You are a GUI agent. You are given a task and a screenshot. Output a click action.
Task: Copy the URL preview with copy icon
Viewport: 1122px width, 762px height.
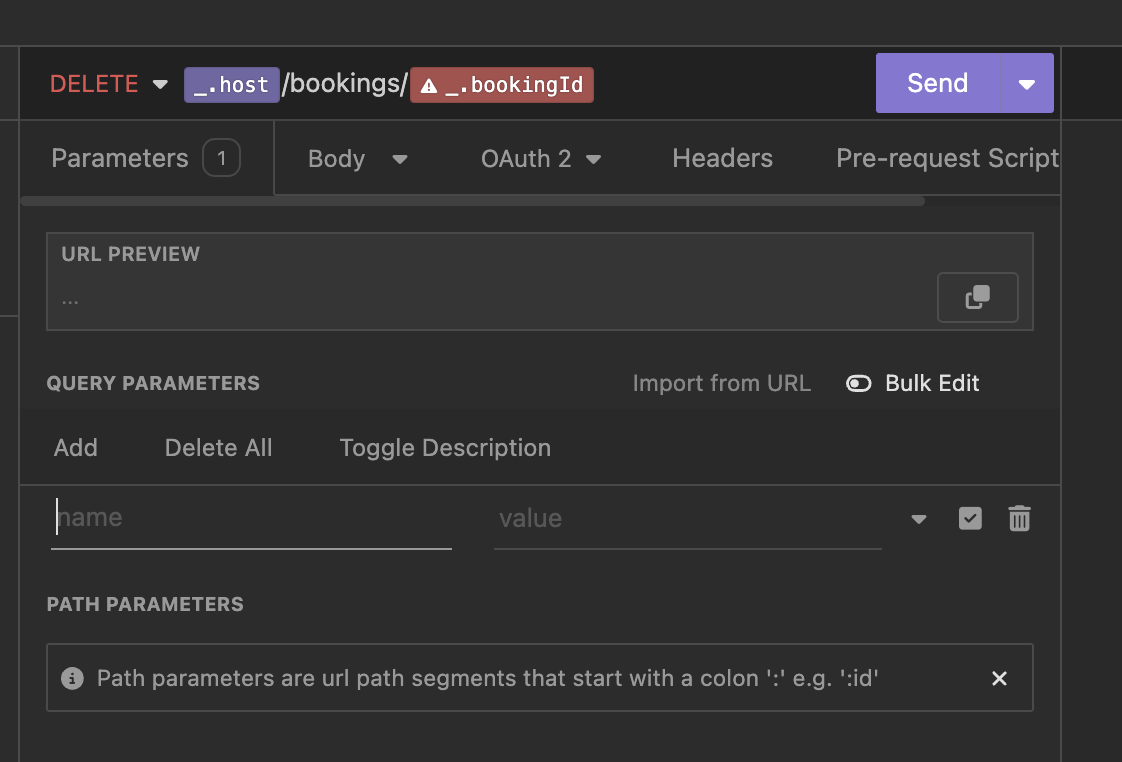977,297
